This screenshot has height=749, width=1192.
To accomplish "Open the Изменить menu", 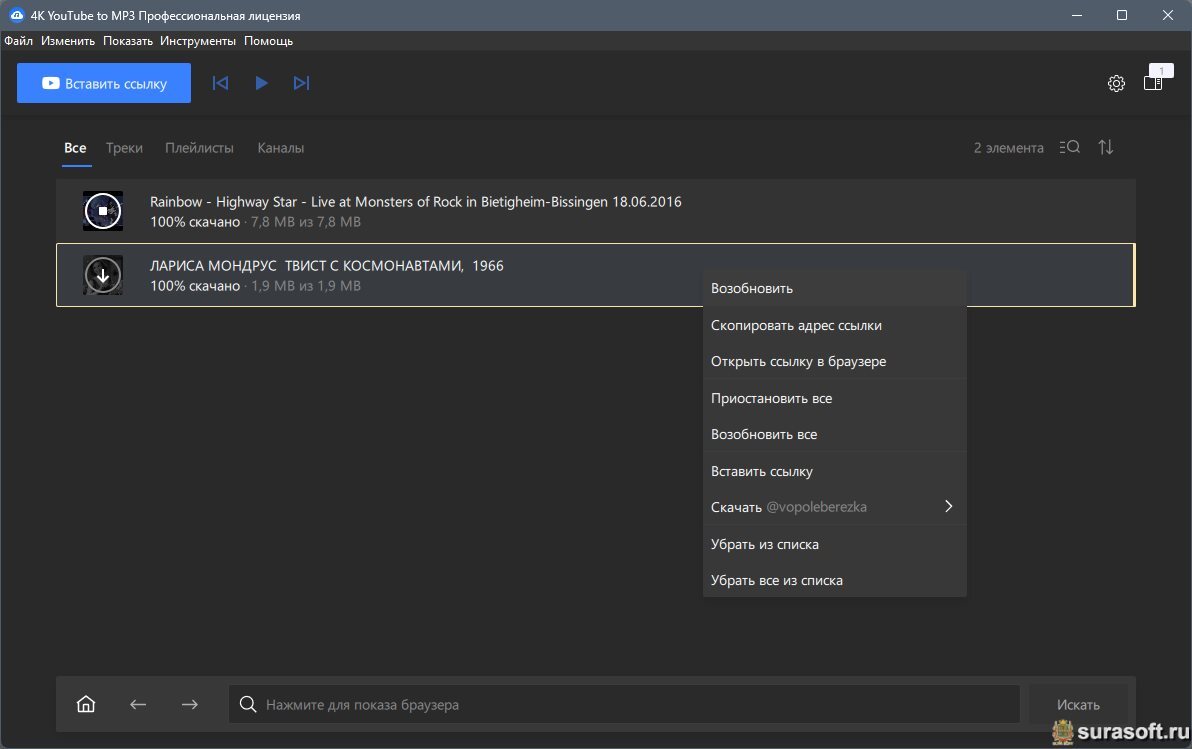I will coord(68,41).
